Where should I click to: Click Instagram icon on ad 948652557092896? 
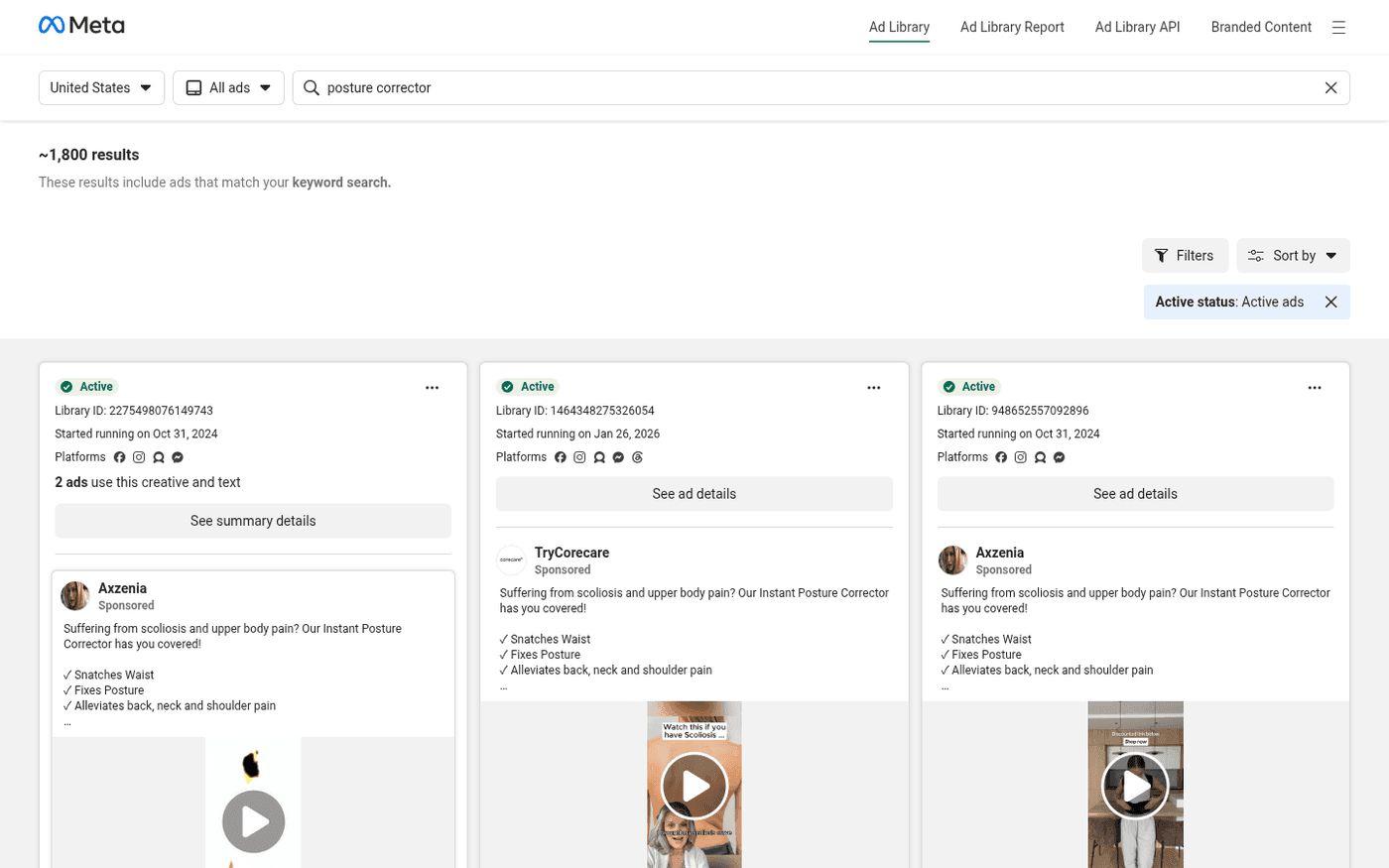[x=1020, y=457]
